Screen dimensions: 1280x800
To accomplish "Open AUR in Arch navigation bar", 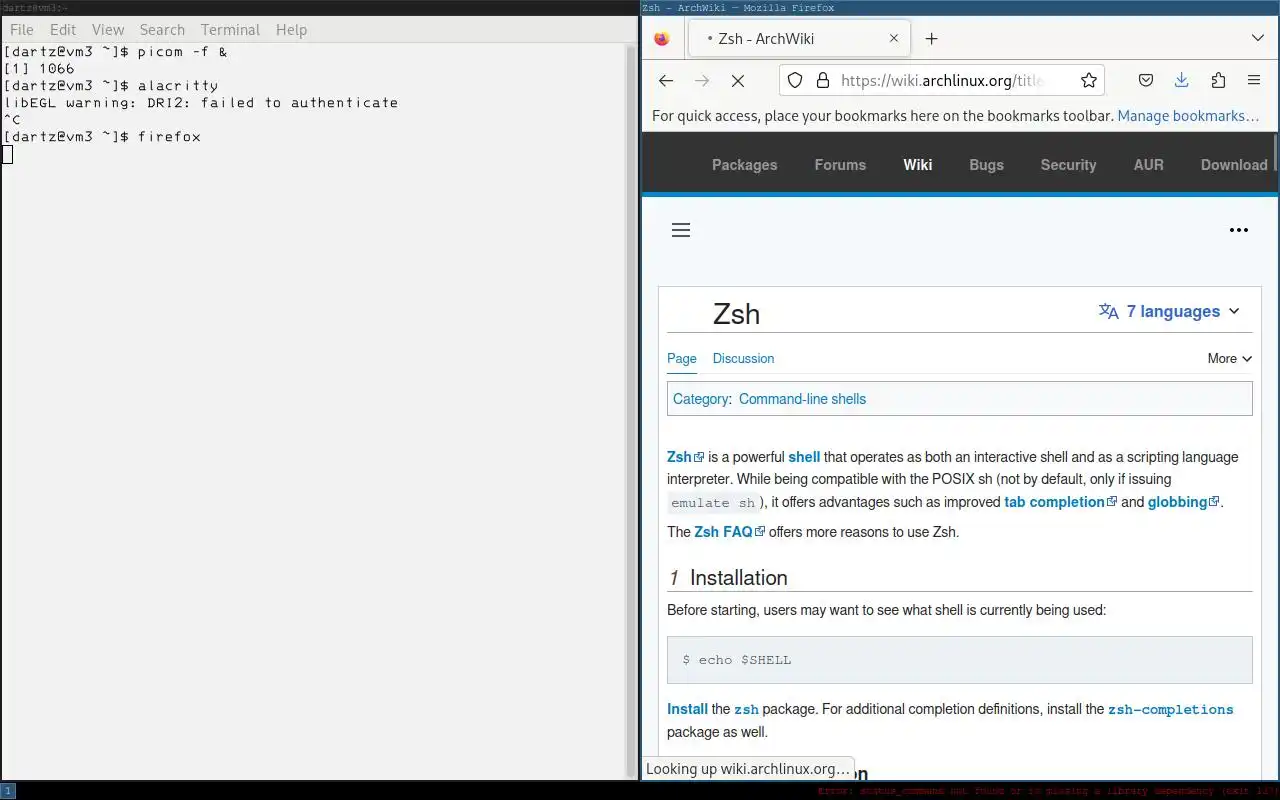I will click(1148, 165).
